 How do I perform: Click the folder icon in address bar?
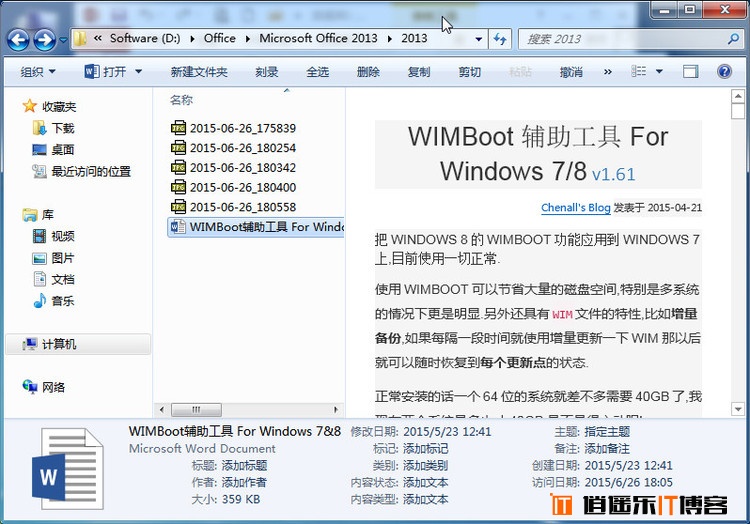[x=80, y=38]
